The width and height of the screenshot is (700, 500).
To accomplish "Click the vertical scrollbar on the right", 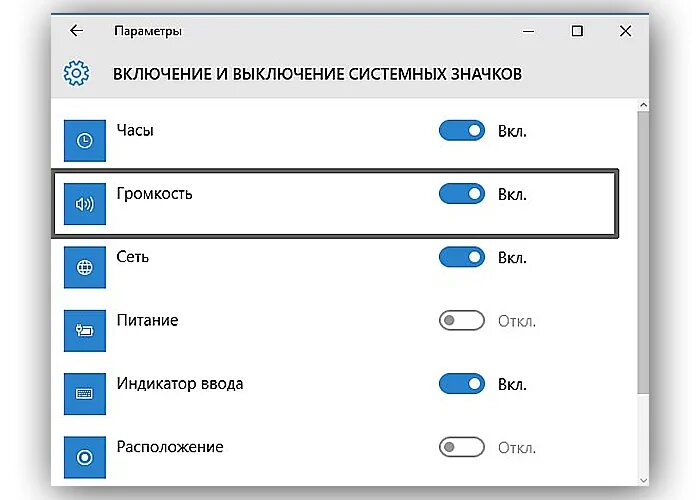I will click(x=641, y=250).
